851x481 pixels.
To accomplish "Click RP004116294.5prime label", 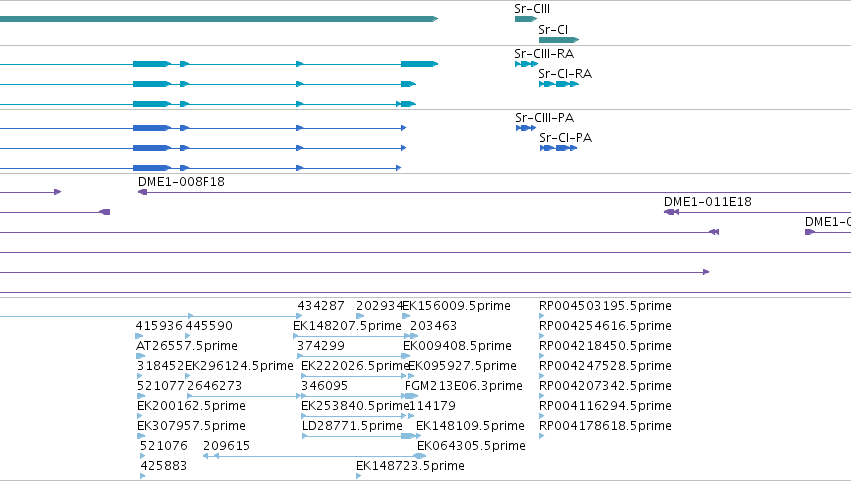I will coord(605,406).
